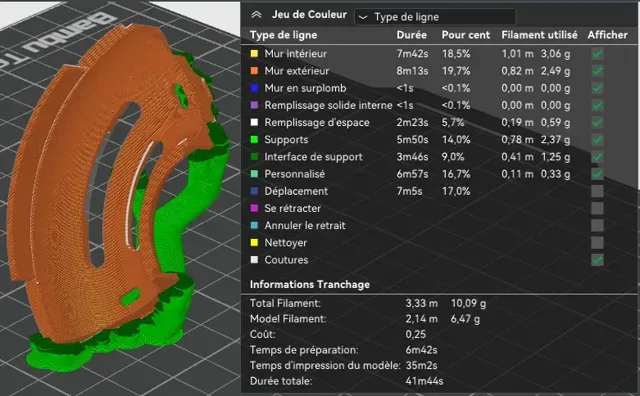The image size is (640, 396).
Task: Click the yellow Mur intérieur color swatch
Action: coord(254,53)
